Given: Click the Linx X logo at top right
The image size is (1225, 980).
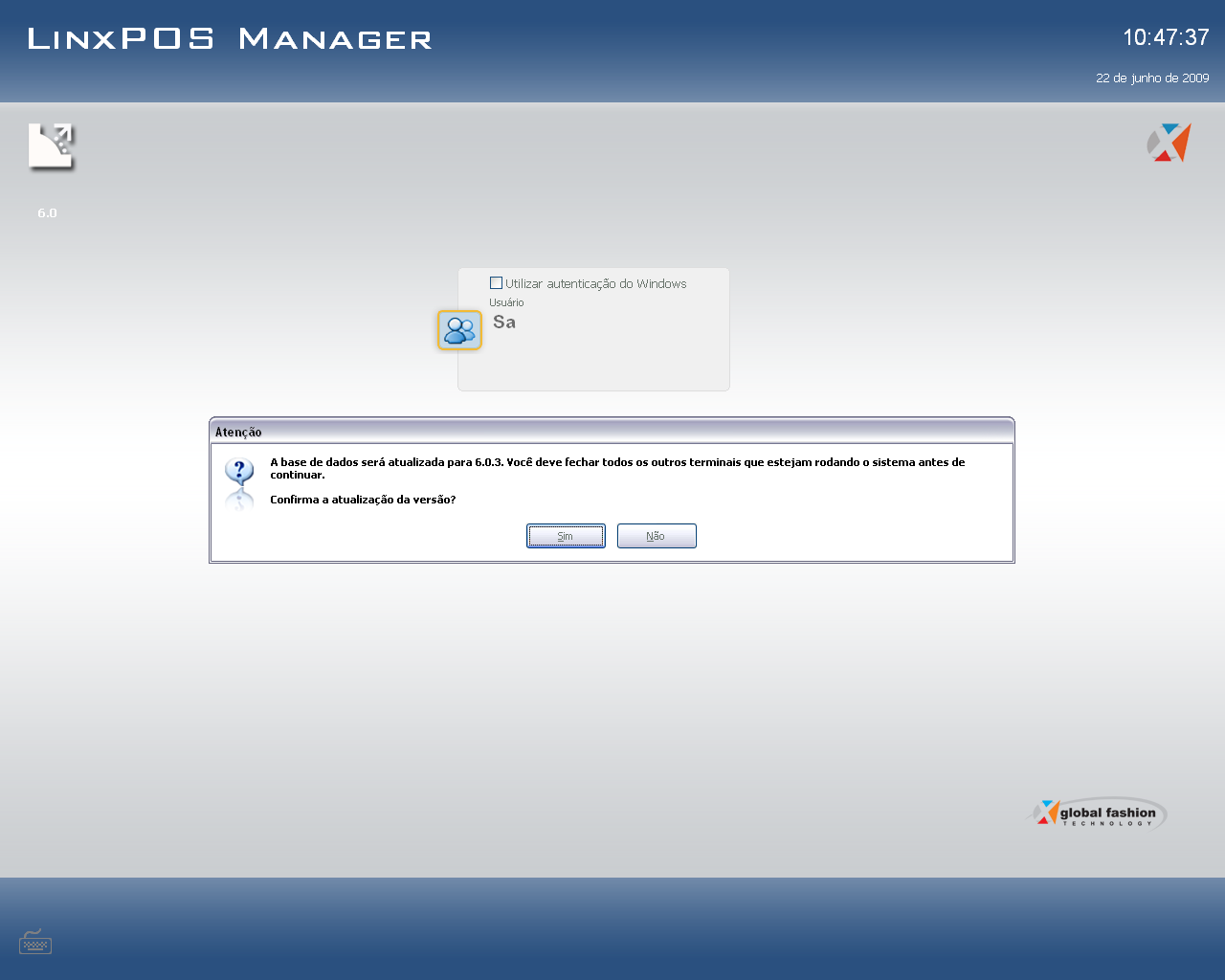Looking at the screenshot, I should [x=1169, y=143].
